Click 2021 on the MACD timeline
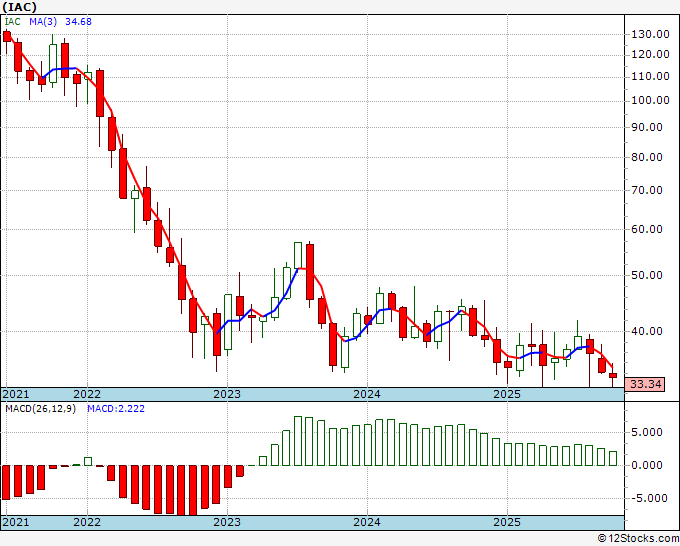680x546 pixels. click(16, 522)
